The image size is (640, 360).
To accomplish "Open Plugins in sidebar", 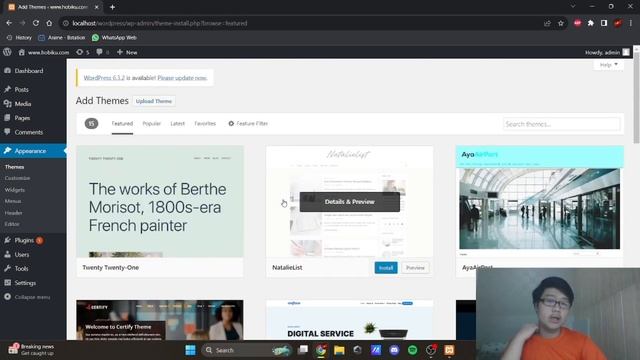I will click(x=24, y=240).
